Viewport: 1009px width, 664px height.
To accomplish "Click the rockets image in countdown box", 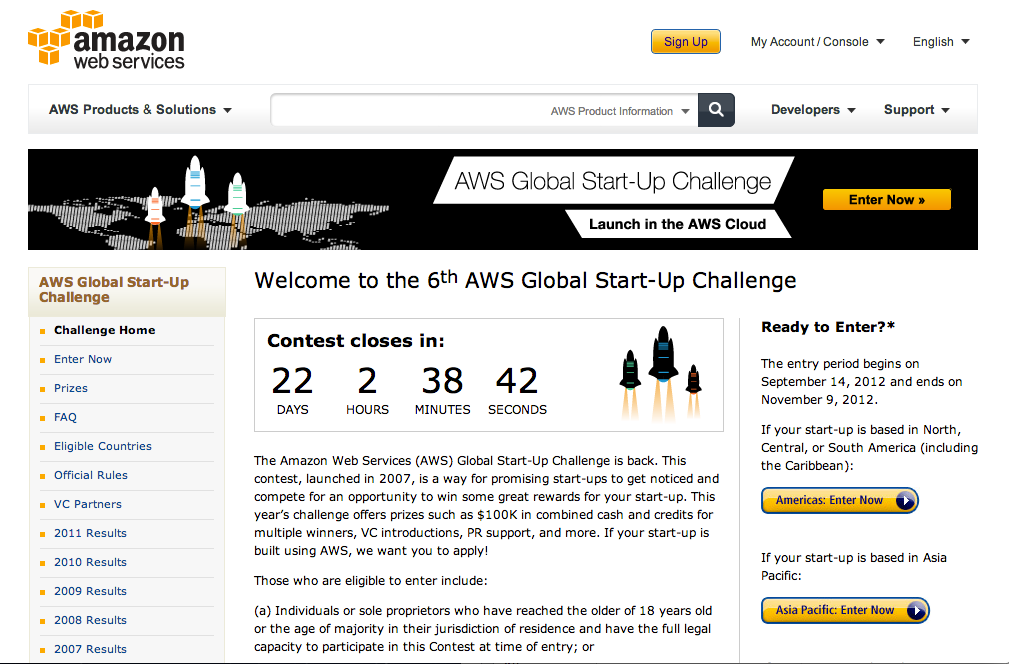I will point(661,373).
